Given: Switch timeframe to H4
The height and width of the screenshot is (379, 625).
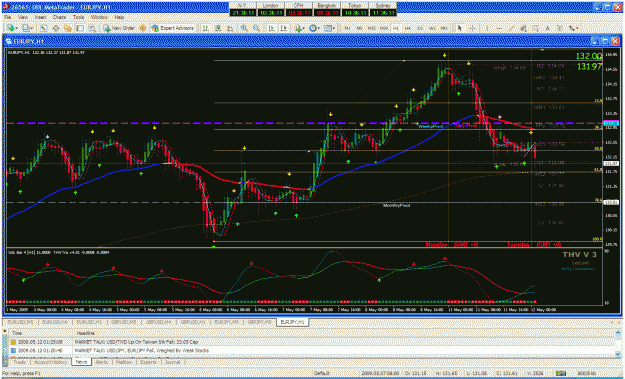Looking at the screenshot, I should [x=408, y=28].
